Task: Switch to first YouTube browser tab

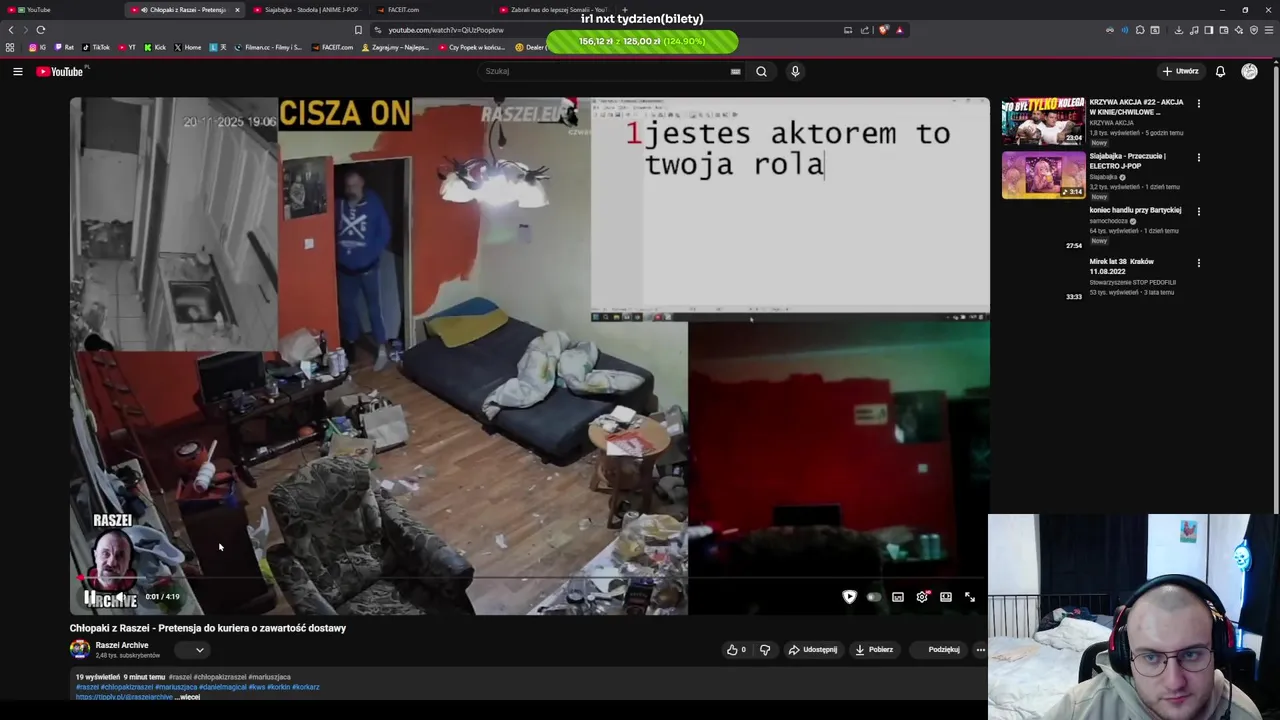Action: [60, 10]
